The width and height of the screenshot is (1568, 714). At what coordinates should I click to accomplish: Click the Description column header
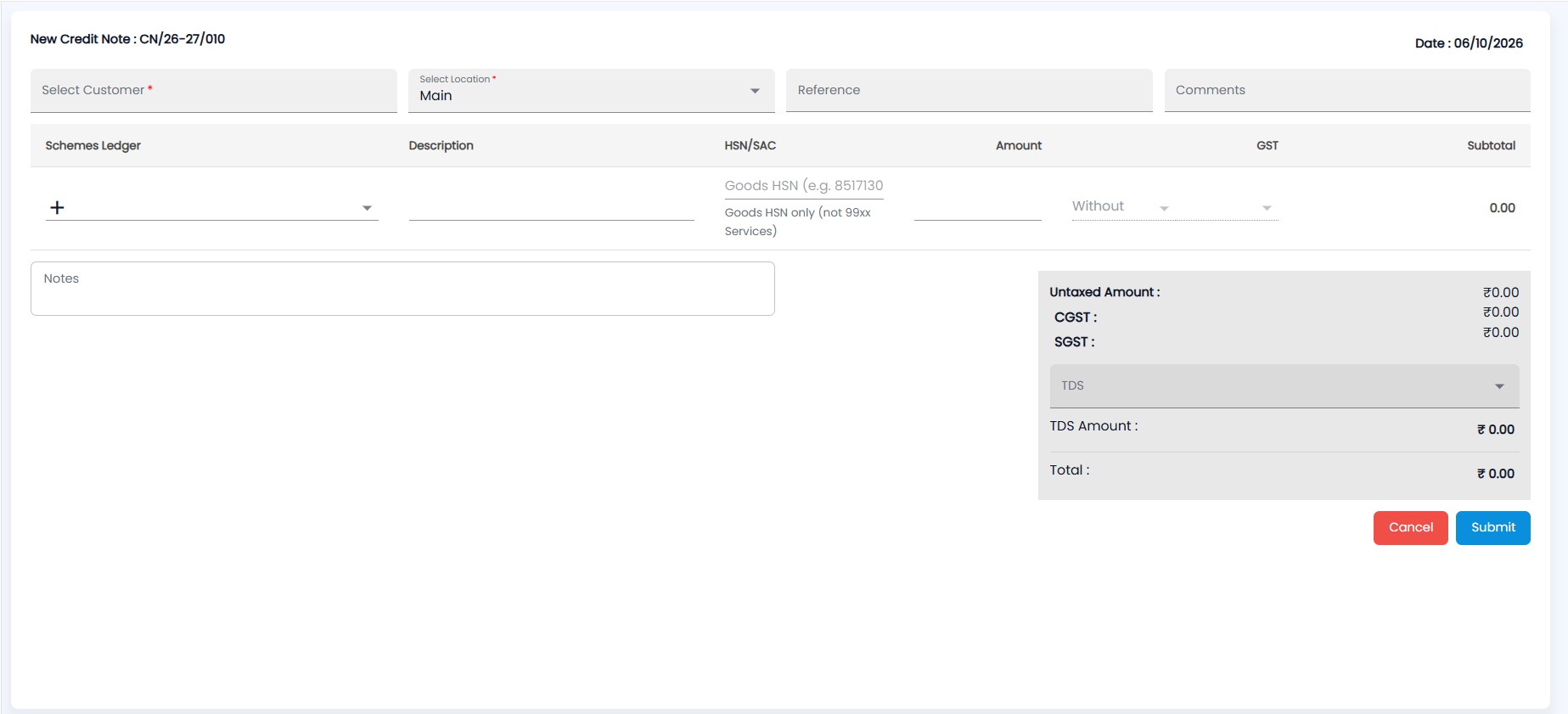point(441,146)
